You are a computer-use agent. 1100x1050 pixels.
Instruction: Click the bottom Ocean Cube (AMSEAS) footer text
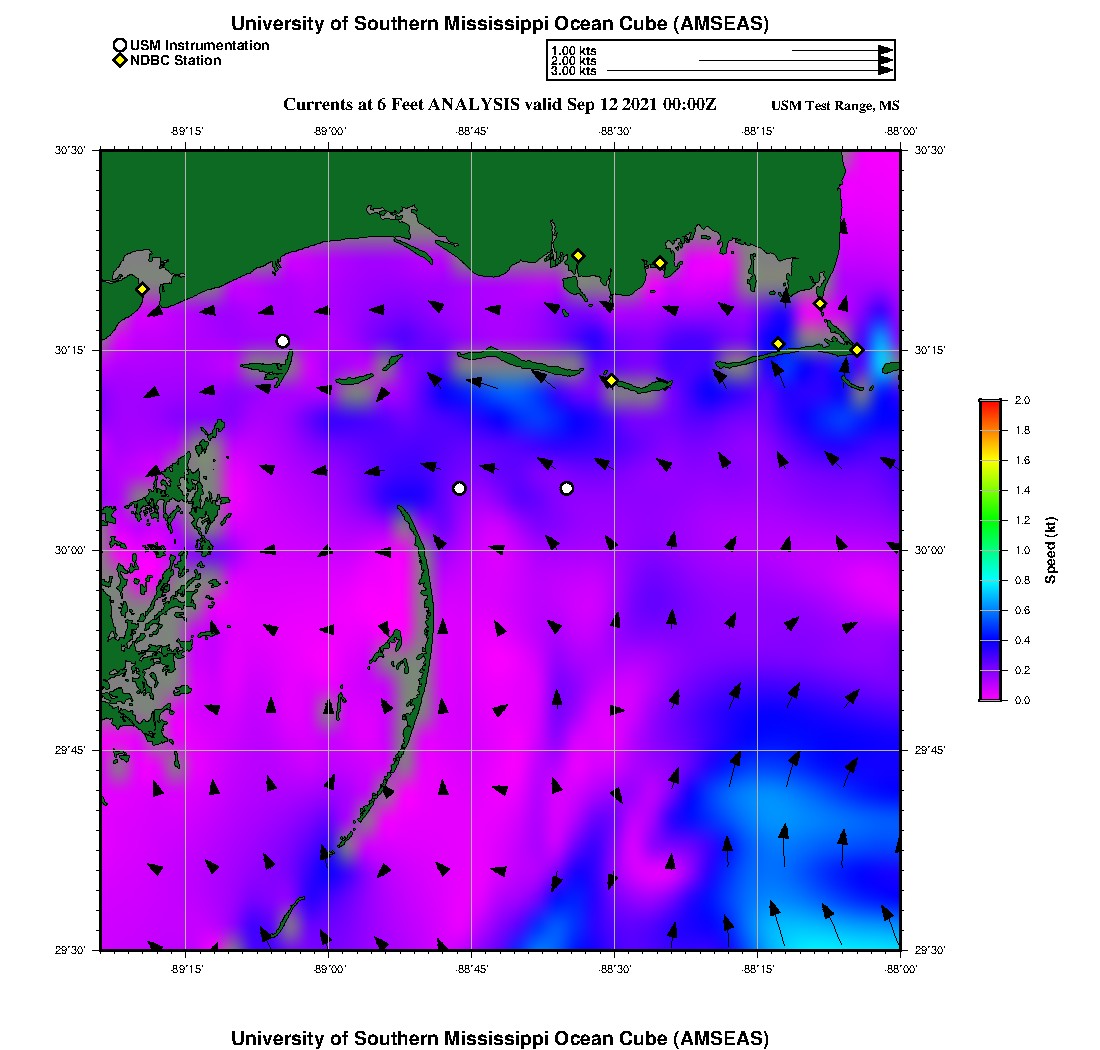499,1038
